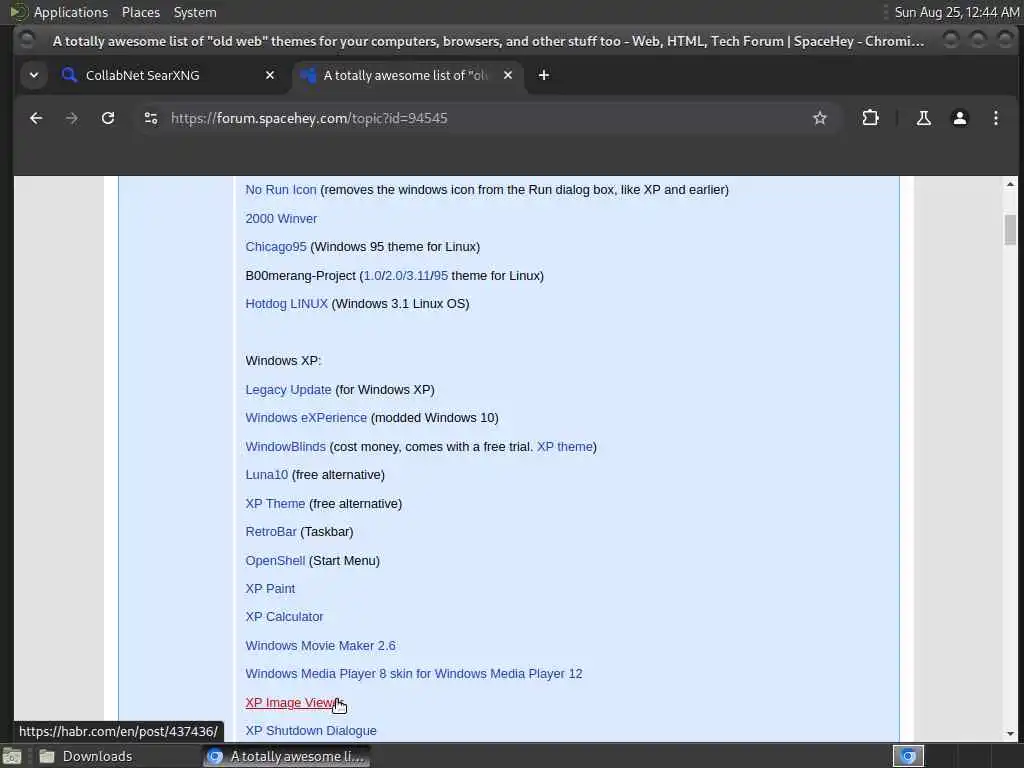Open the Windows eXPerience link
The image size is (1024, 768).
[x=306, y=418]
